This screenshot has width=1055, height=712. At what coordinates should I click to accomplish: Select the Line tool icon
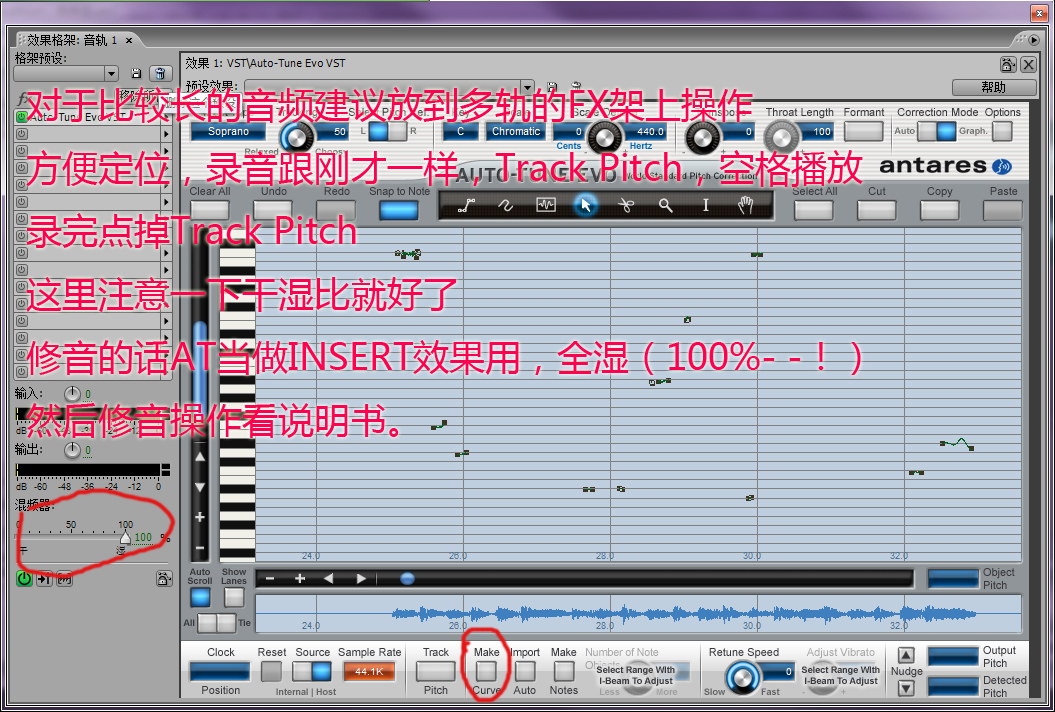[465, 207]
